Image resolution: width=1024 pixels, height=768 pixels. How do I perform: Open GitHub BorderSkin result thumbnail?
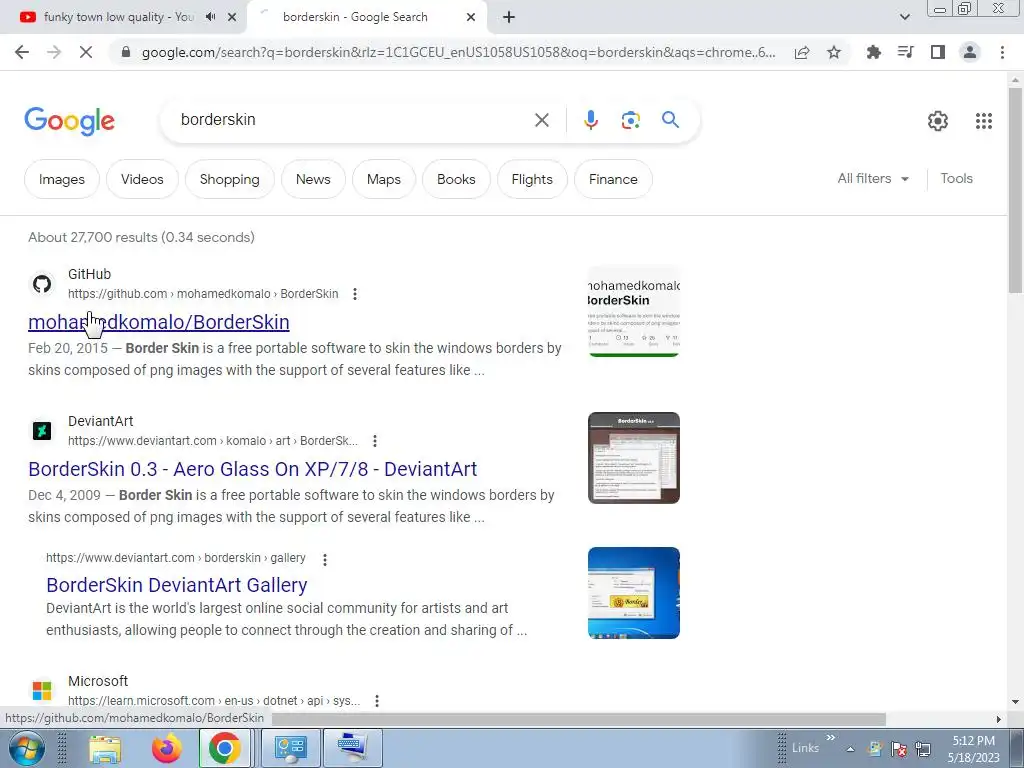[633, 311]
